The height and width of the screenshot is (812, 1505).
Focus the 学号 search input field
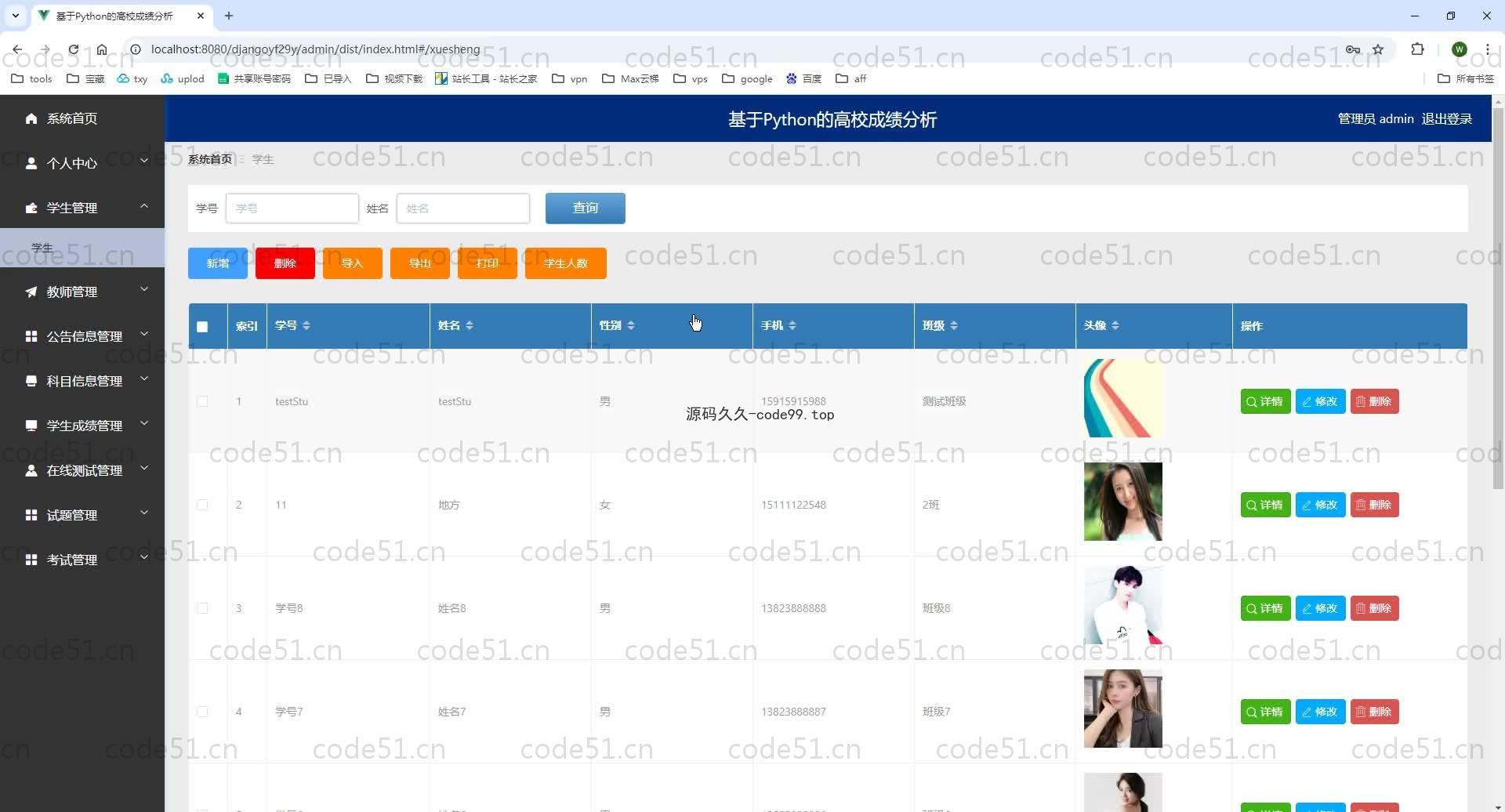pyautogui.click(x=292, y=208)
